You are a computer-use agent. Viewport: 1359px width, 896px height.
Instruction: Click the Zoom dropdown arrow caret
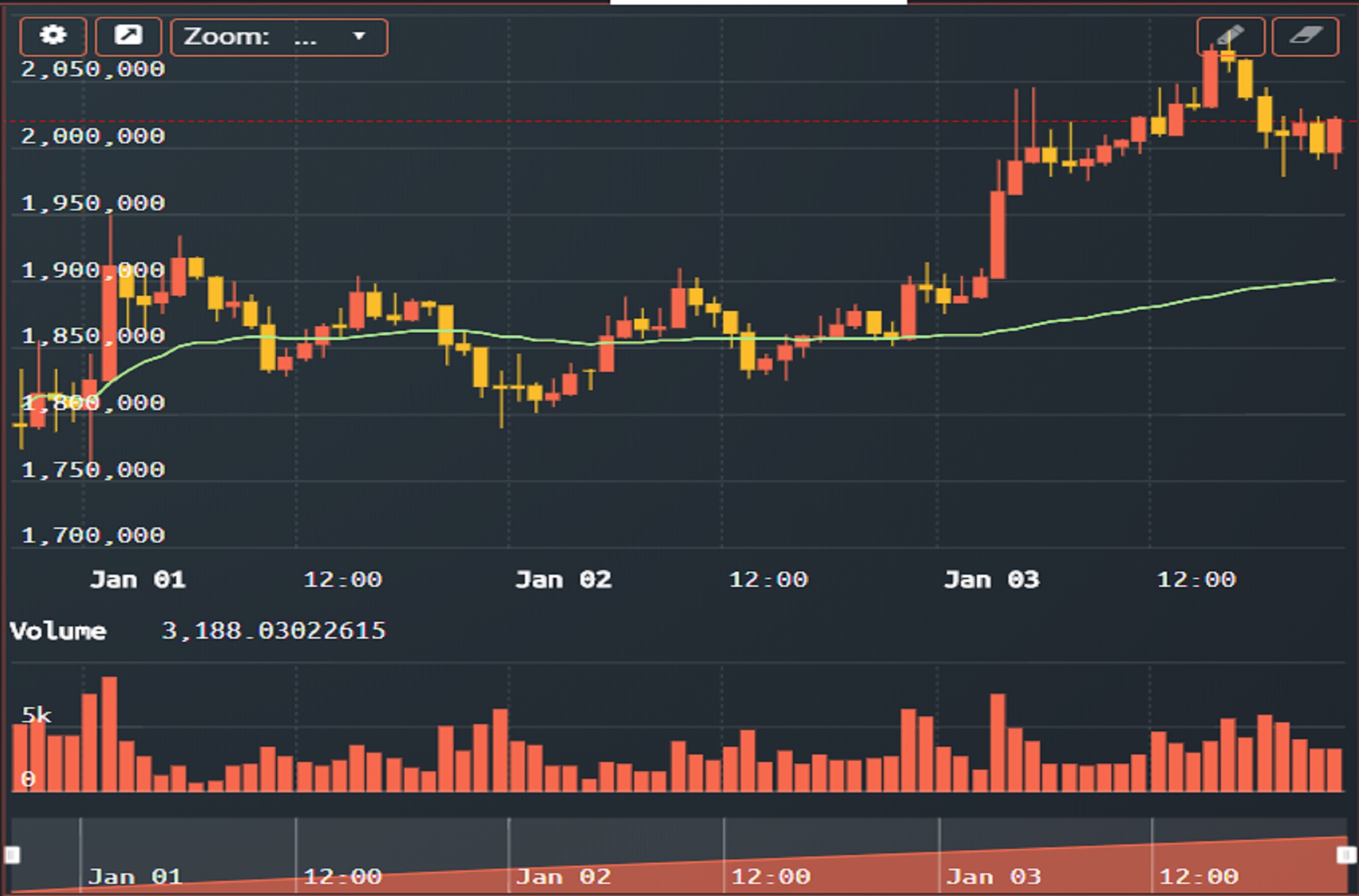[359, 37]
